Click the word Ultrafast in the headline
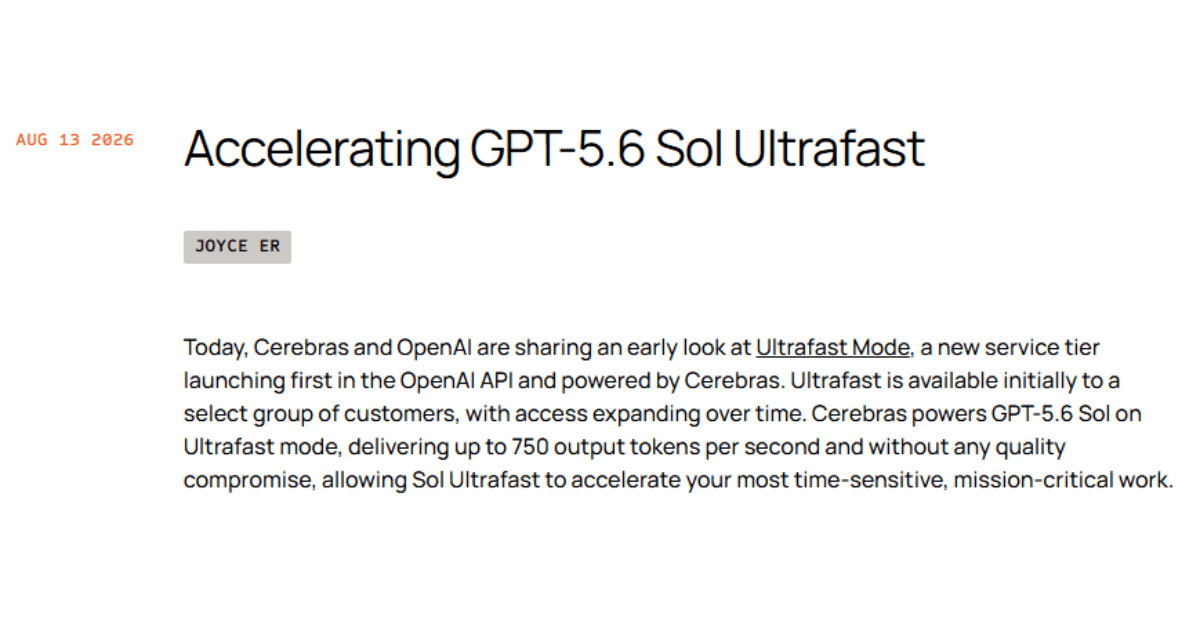This screenshot has height=630, width=1200. pyautogui.click(x=829, y=148)
